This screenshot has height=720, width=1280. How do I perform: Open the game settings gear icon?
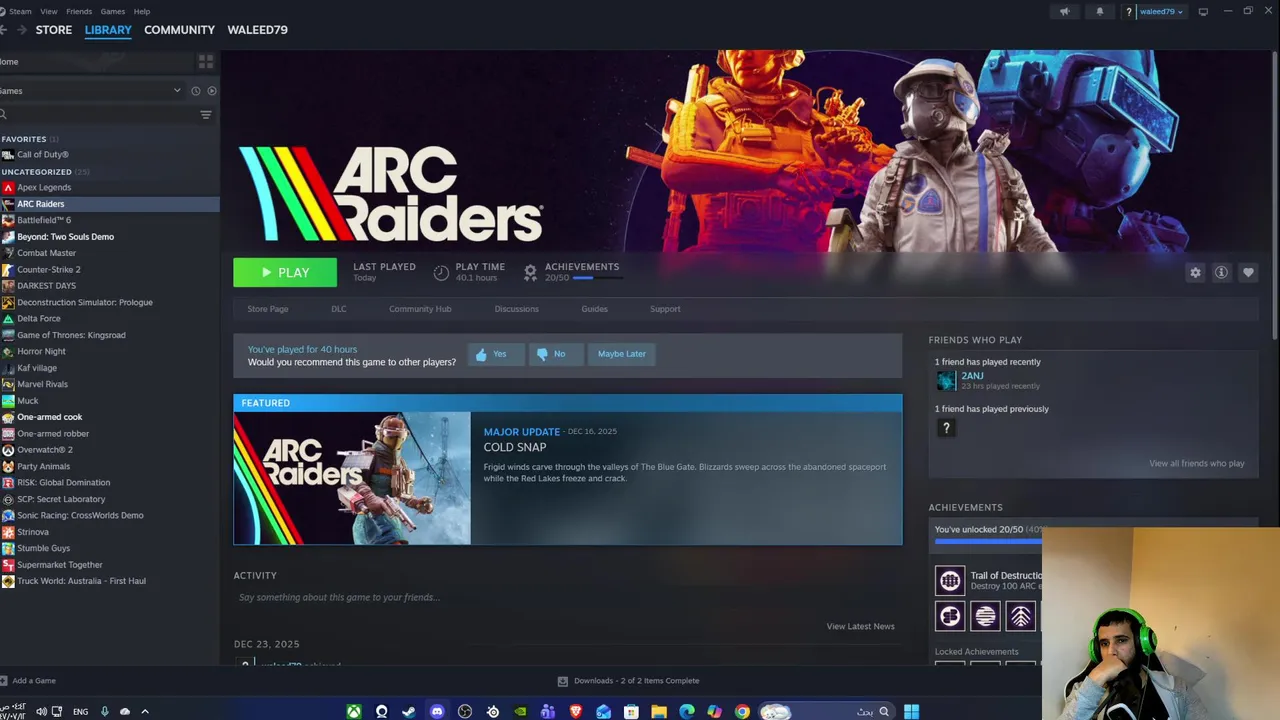(1195, 272)
